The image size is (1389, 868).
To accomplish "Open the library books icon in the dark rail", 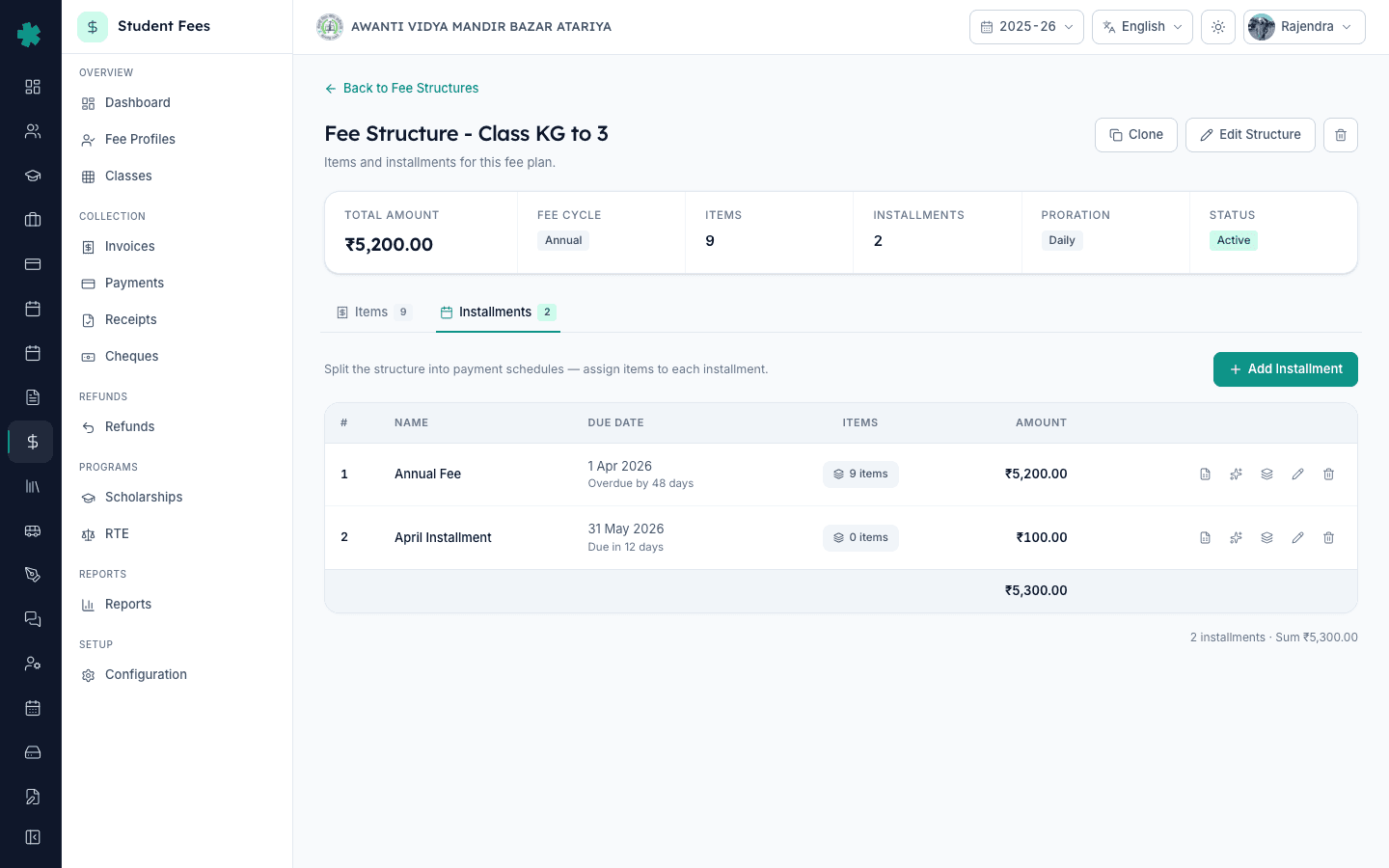I will (33, 486).
